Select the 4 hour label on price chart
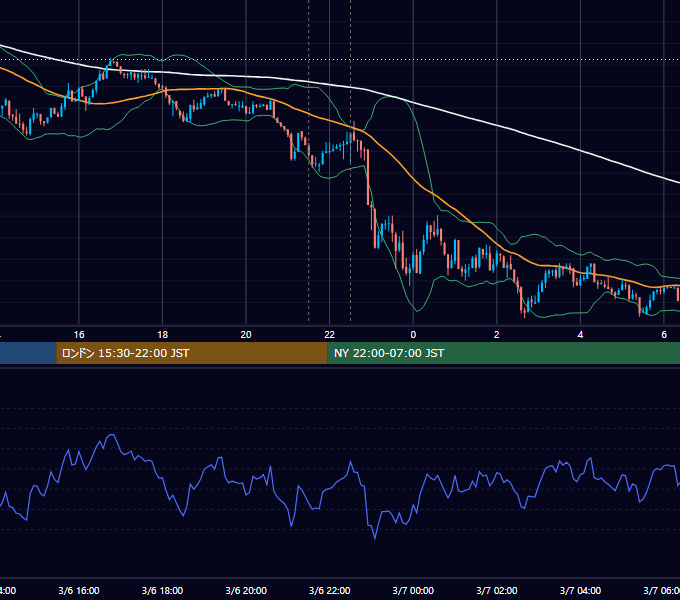This screenshot has height=600, width=680. pyautogui.click(x=580, y=335)
